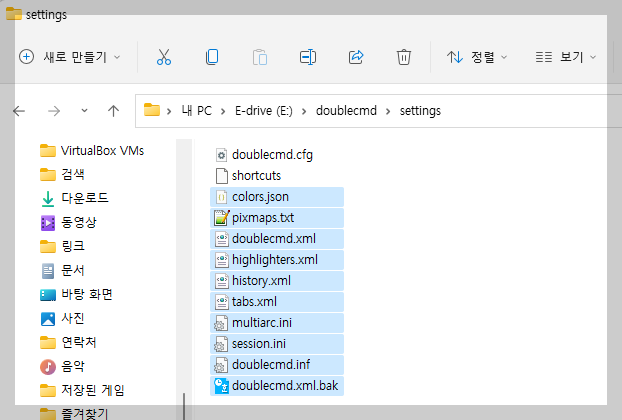Image resolution: width=622 pixels, height=420 pixels.
Task: Open 음악 in navigation pane
Action: (x=62, y=366)
